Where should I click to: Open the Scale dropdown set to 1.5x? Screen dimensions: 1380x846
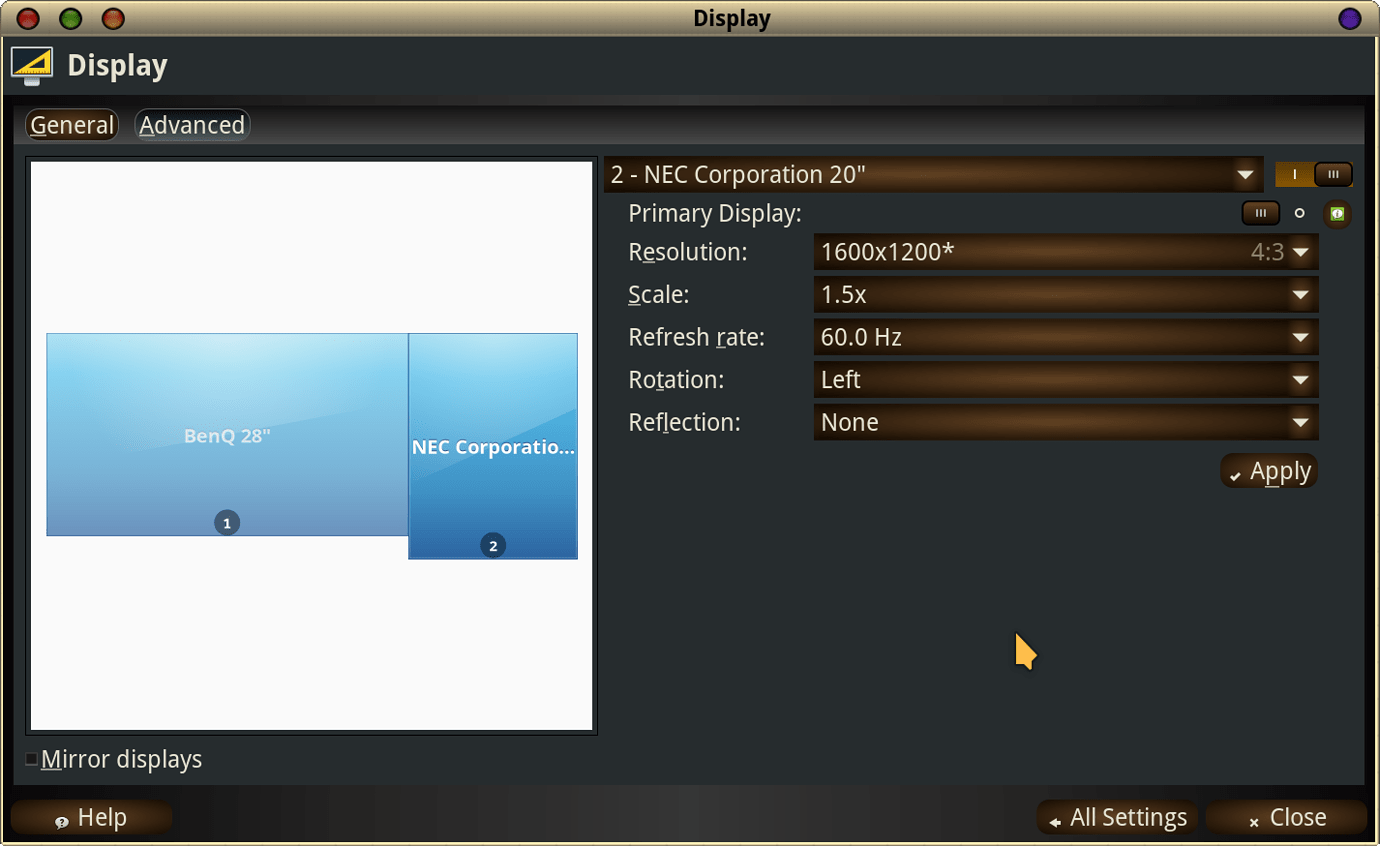tap(1065, 294)
